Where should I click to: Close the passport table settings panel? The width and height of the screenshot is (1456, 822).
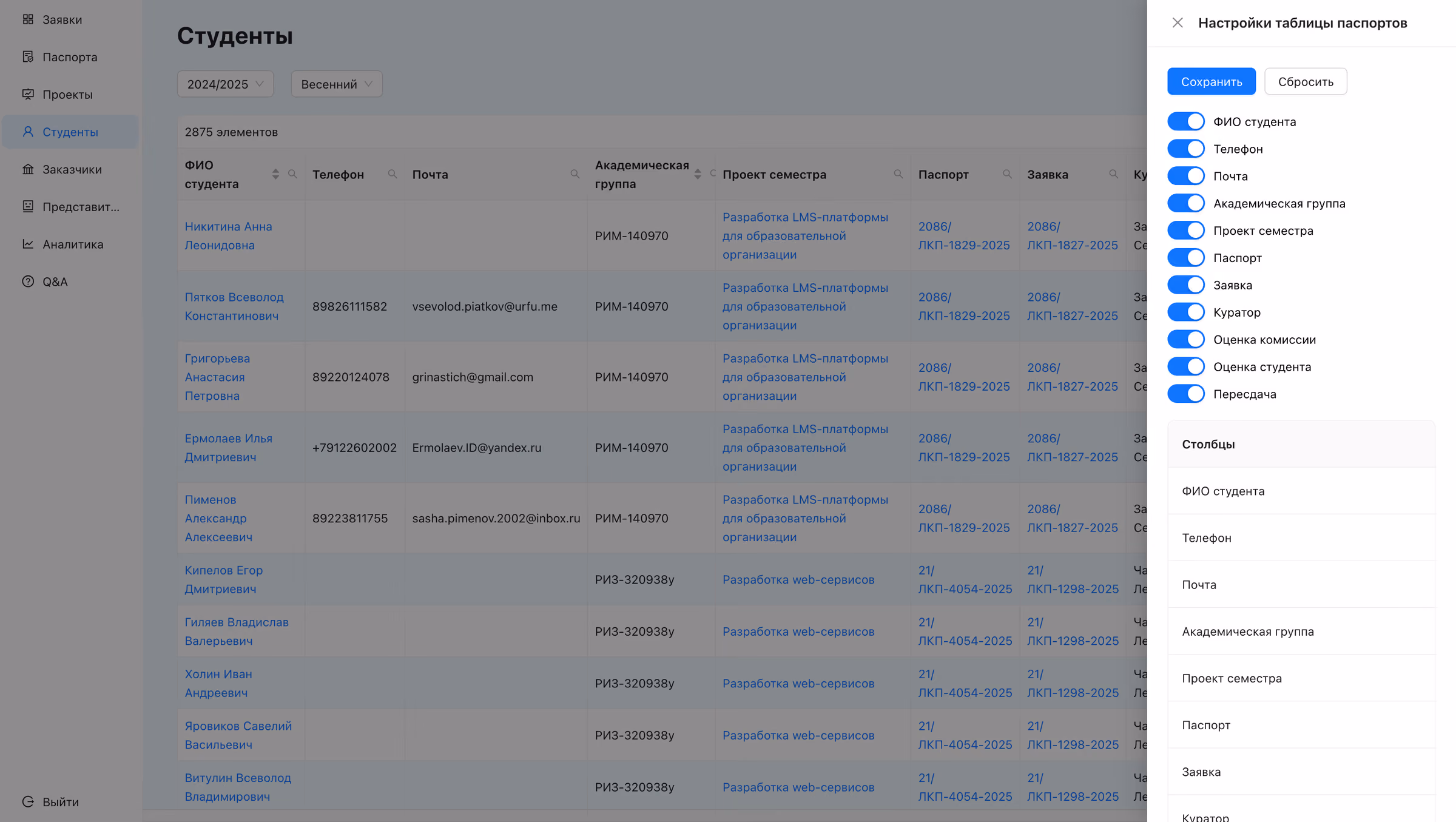(x=1177, y=23)
